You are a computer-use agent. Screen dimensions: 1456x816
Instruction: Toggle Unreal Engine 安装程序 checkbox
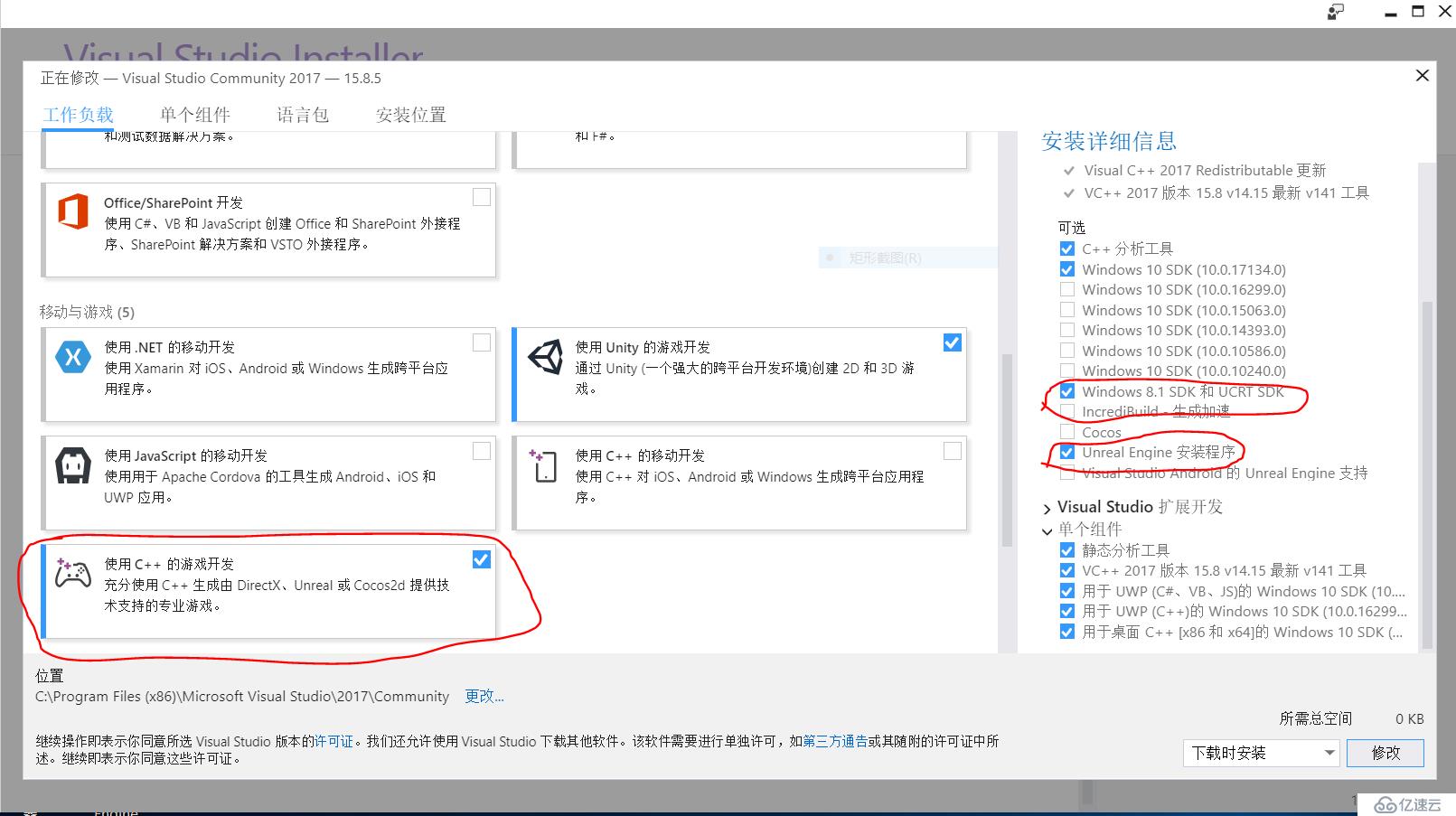[1067, 452]
